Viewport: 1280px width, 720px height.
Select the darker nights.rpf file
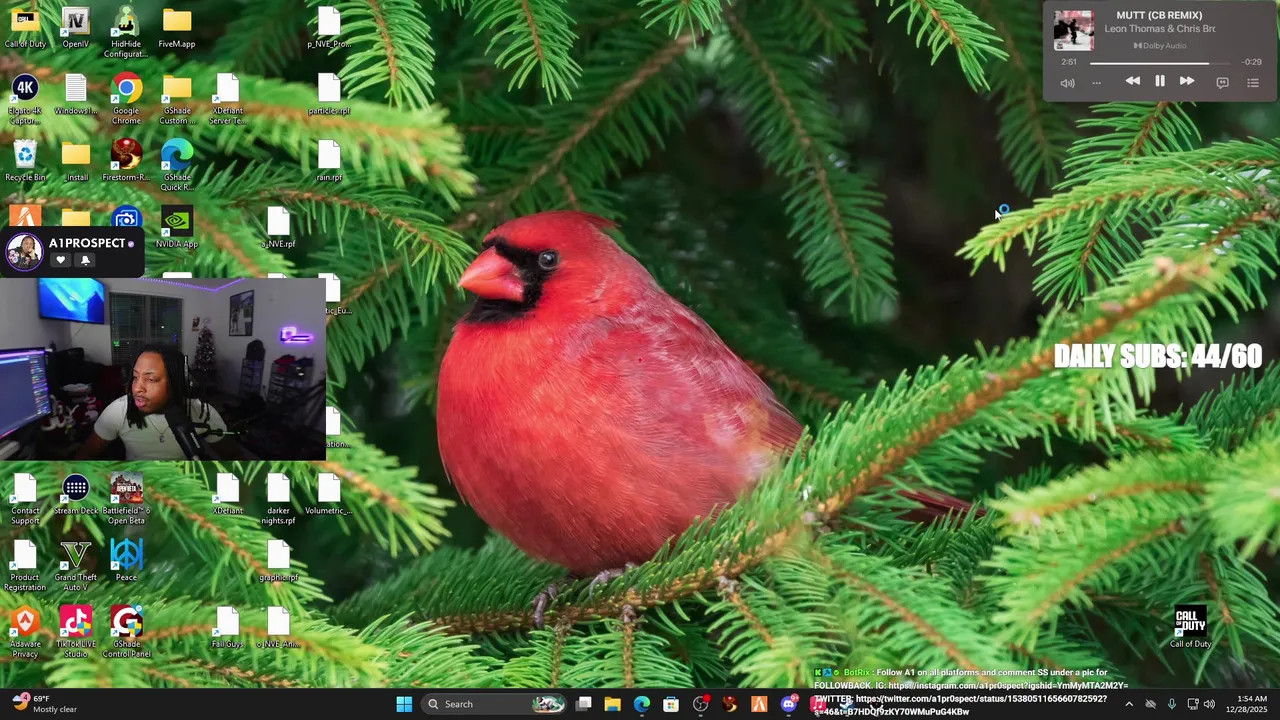[x=278, y=499]
